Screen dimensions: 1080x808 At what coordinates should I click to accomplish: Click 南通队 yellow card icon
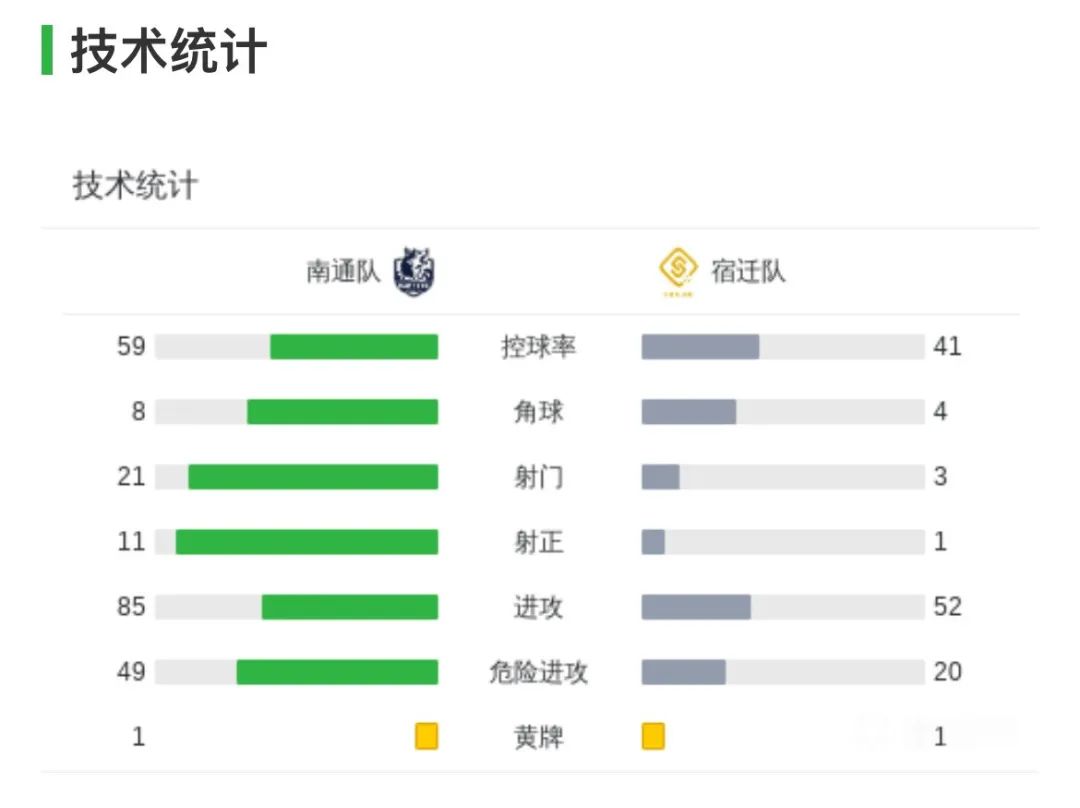pos(426,736)
